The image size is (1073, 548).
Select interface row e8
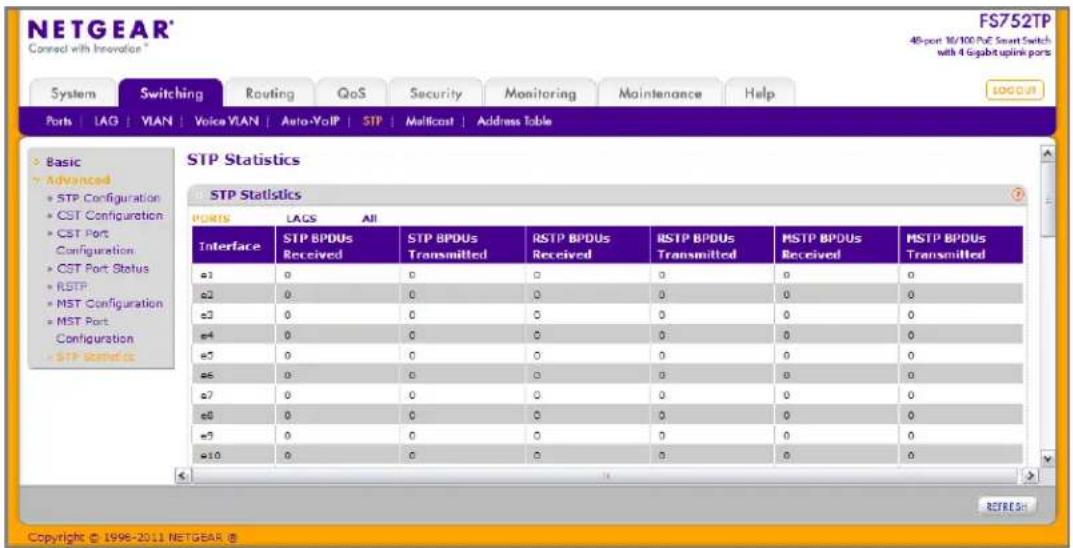[606, 415]
